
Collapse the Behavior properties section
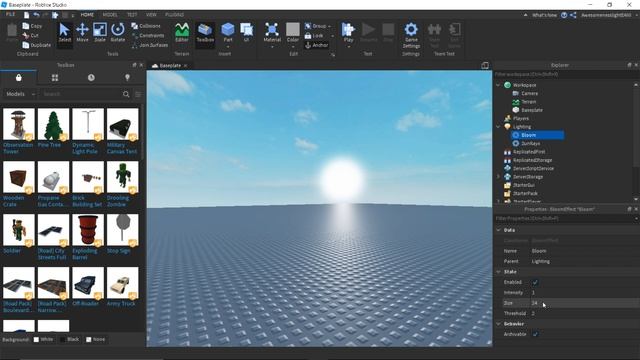[498, 324]
